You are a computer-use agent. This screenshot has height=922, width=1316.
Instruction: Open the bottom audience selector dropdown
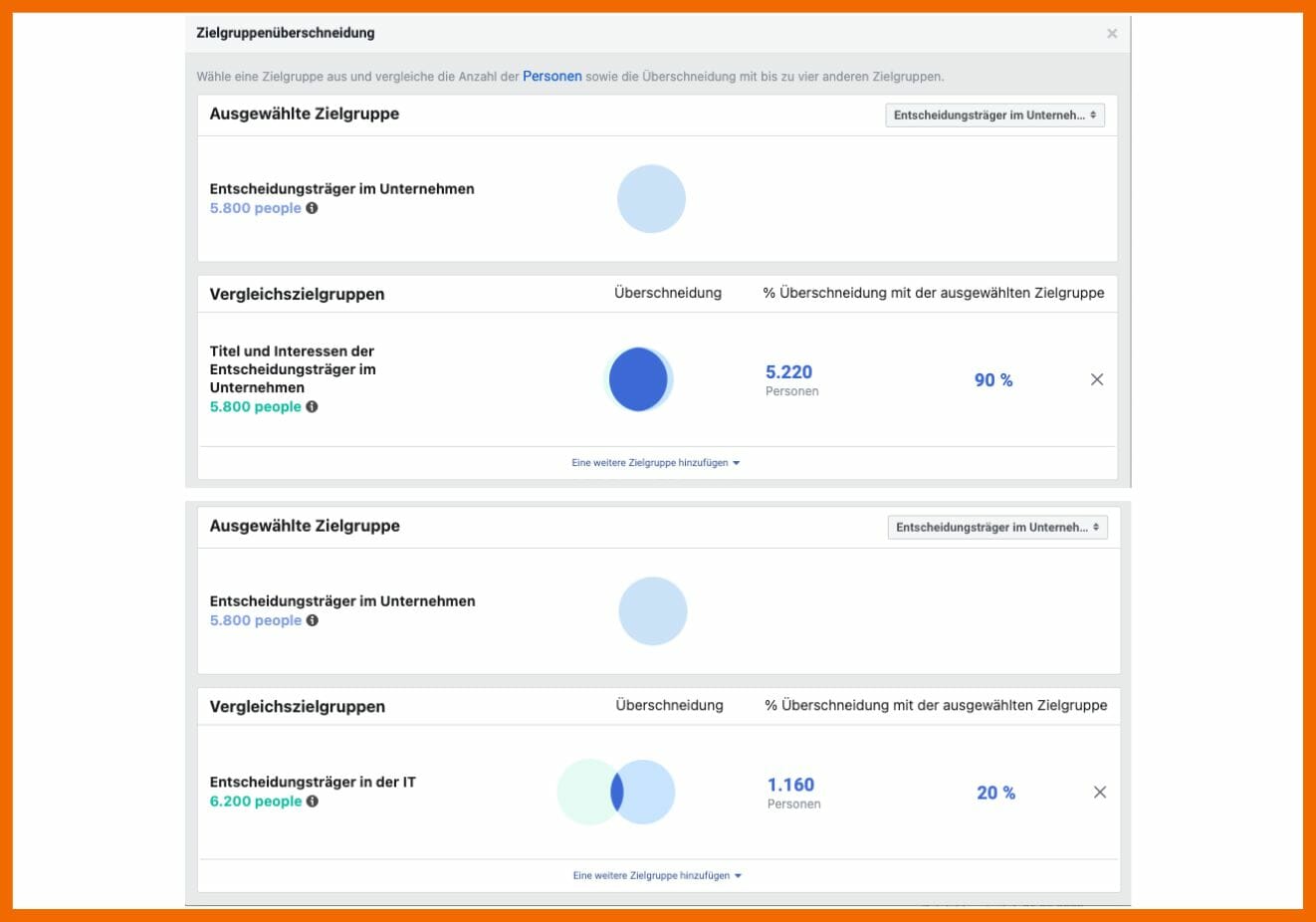tap(999, 528)
